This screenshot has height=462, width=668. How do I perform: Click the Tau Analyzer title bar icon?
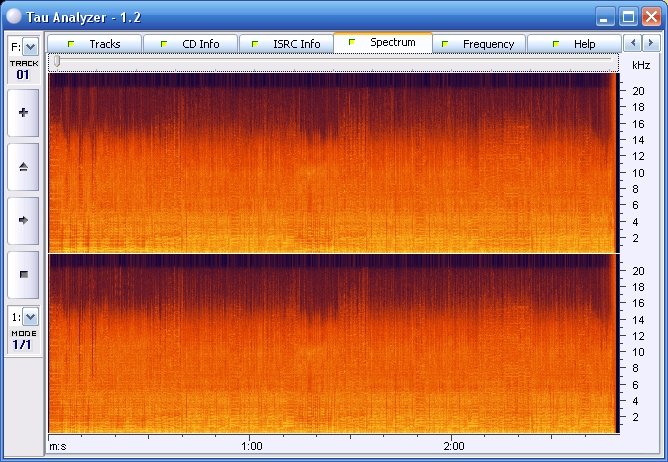(12, 16)
